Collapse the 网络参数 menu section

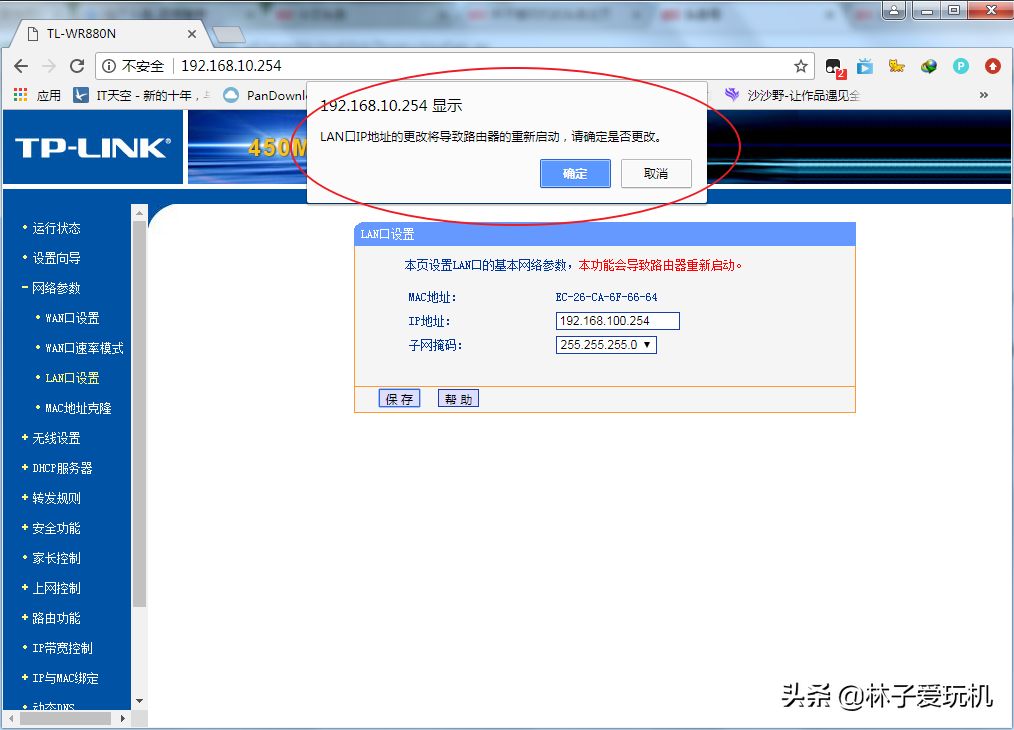pos(56,288)
